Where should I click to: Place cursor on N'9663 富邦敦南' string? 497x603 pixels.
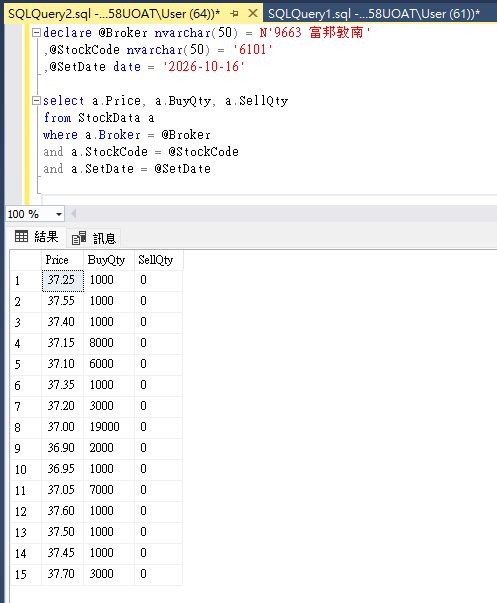[x=315, y=33]
